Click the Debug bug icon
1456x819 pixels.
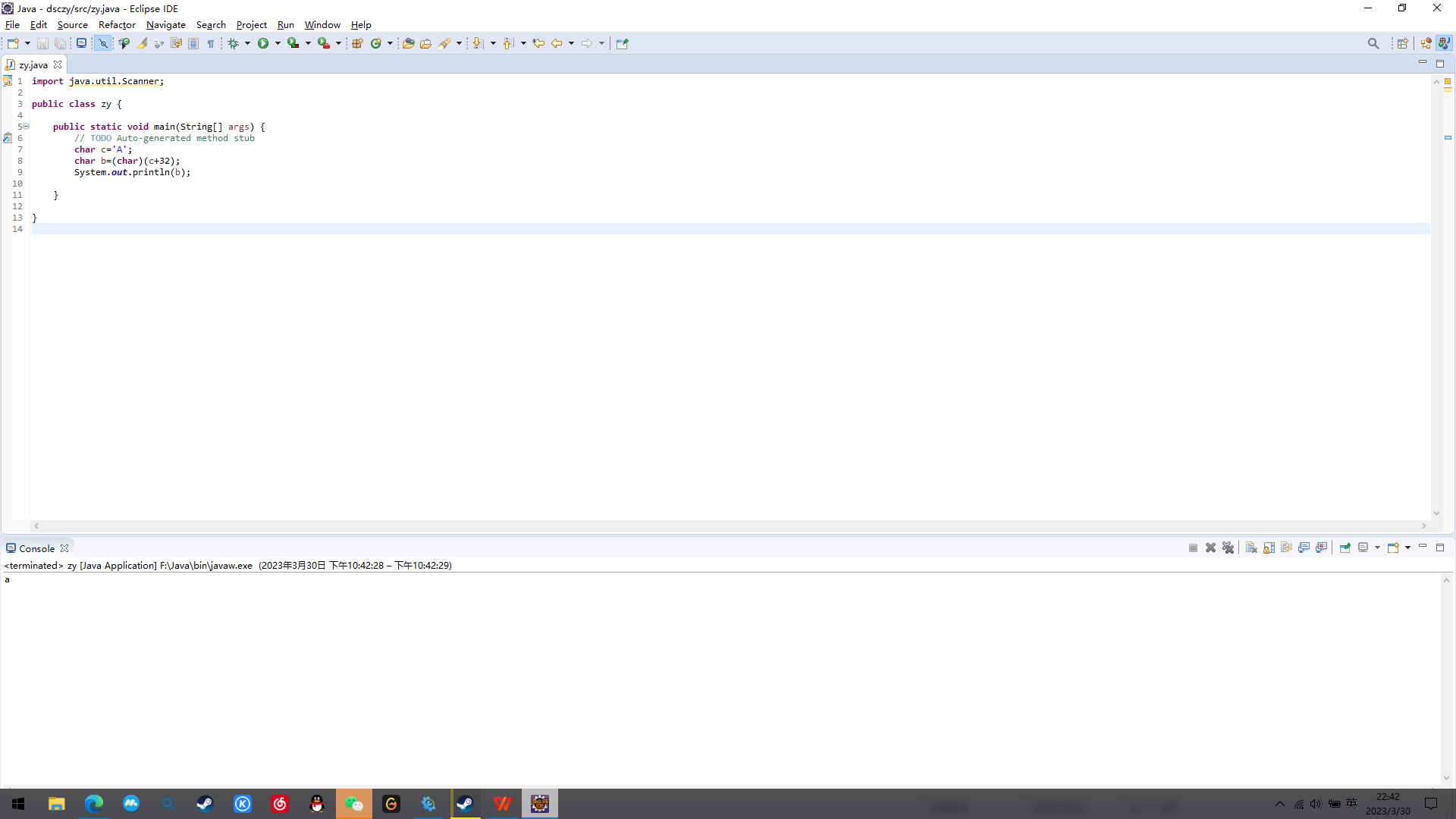point(233,43)
